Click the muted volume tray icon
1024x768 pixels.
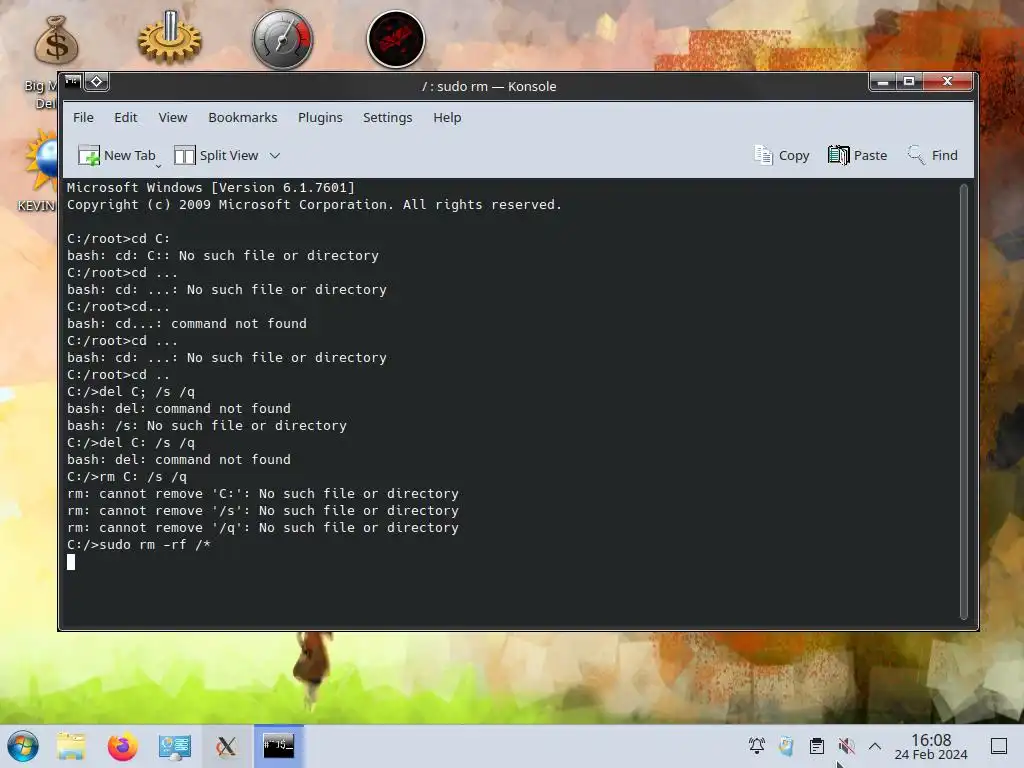pyautogui.click(x=846, y=746)
